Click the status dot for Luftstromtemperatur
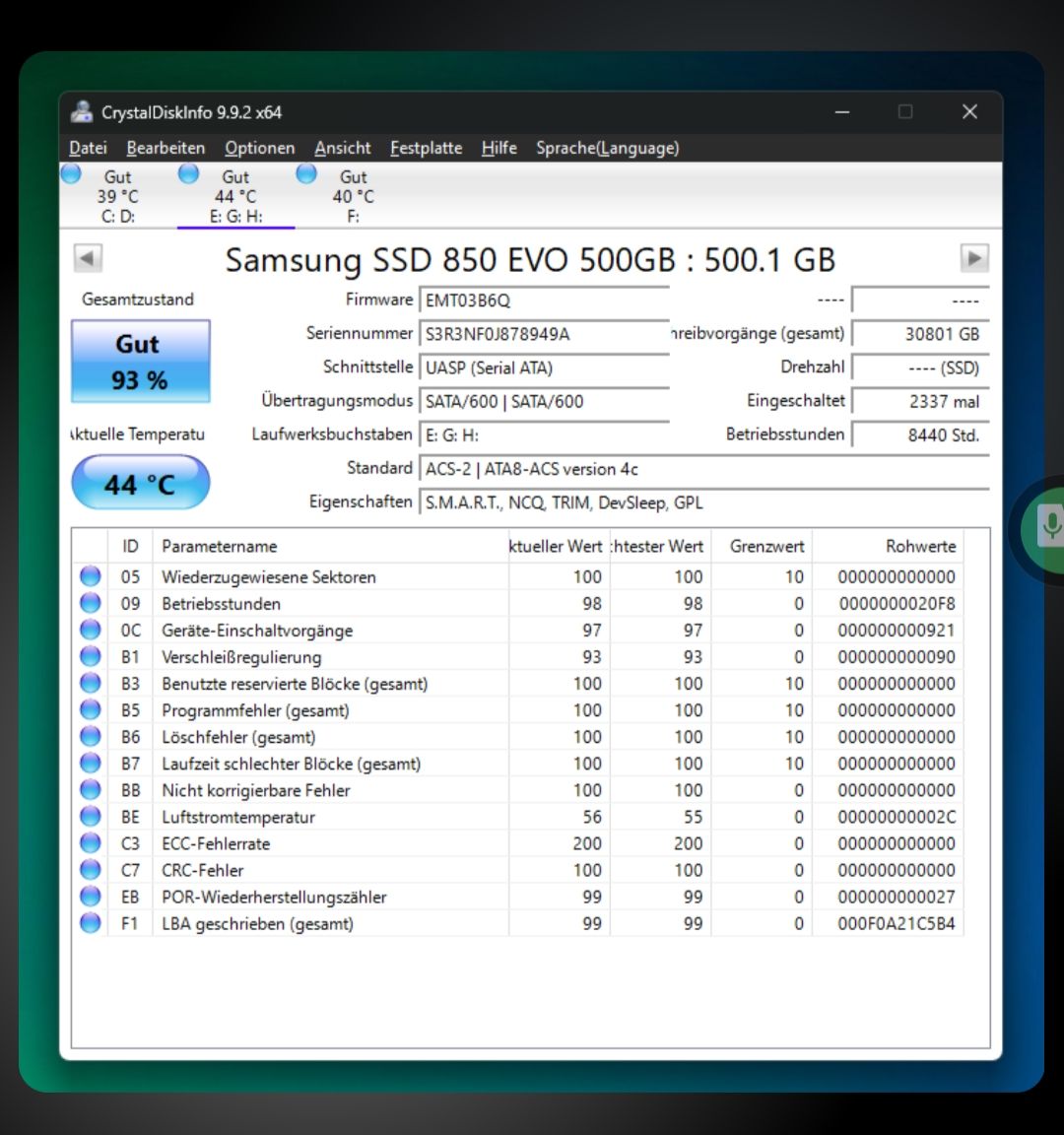1064x1135 pixels. [x=91, y=817]
